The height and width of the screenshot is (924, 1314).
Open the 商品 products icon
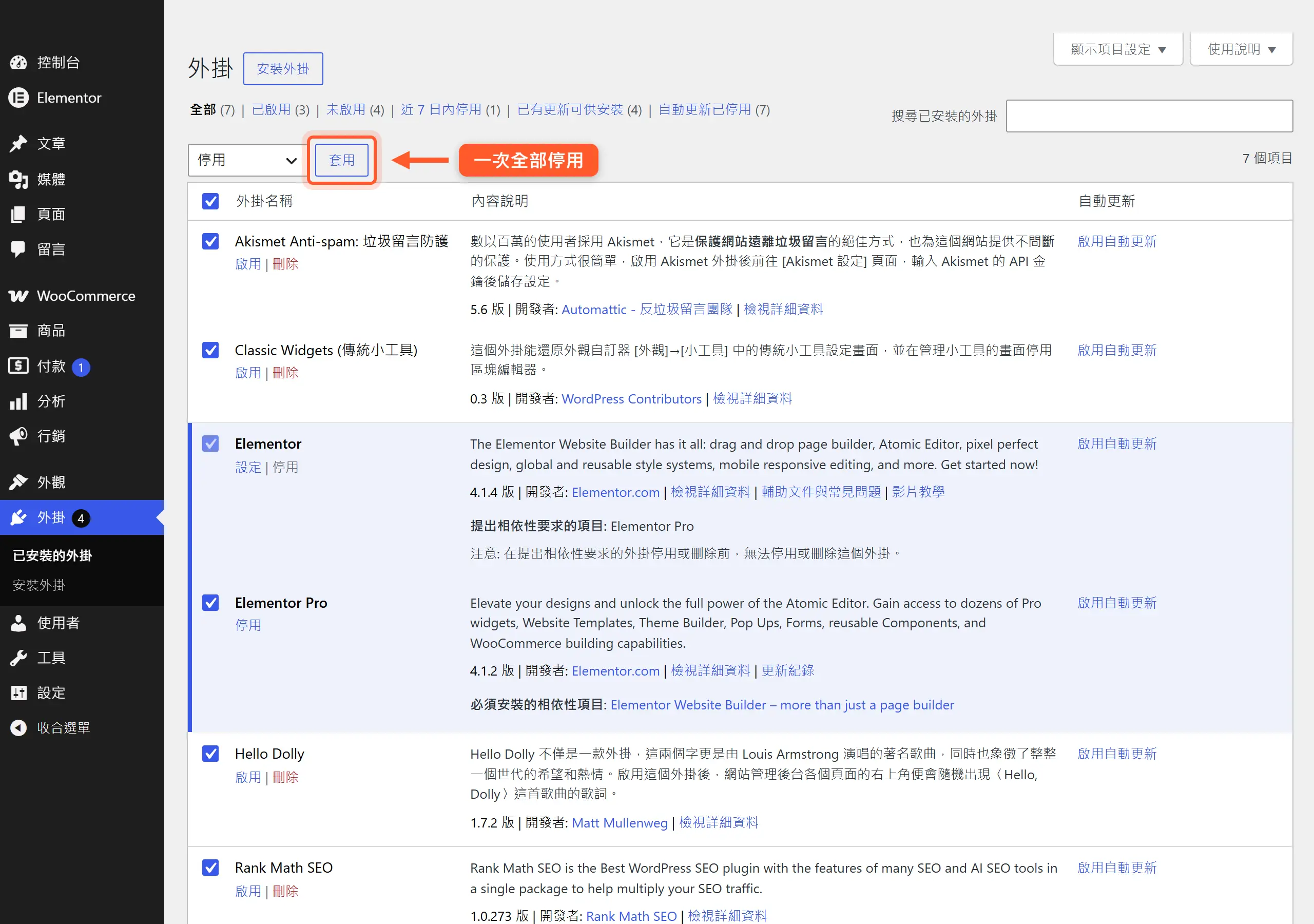[x=18, y=330]
